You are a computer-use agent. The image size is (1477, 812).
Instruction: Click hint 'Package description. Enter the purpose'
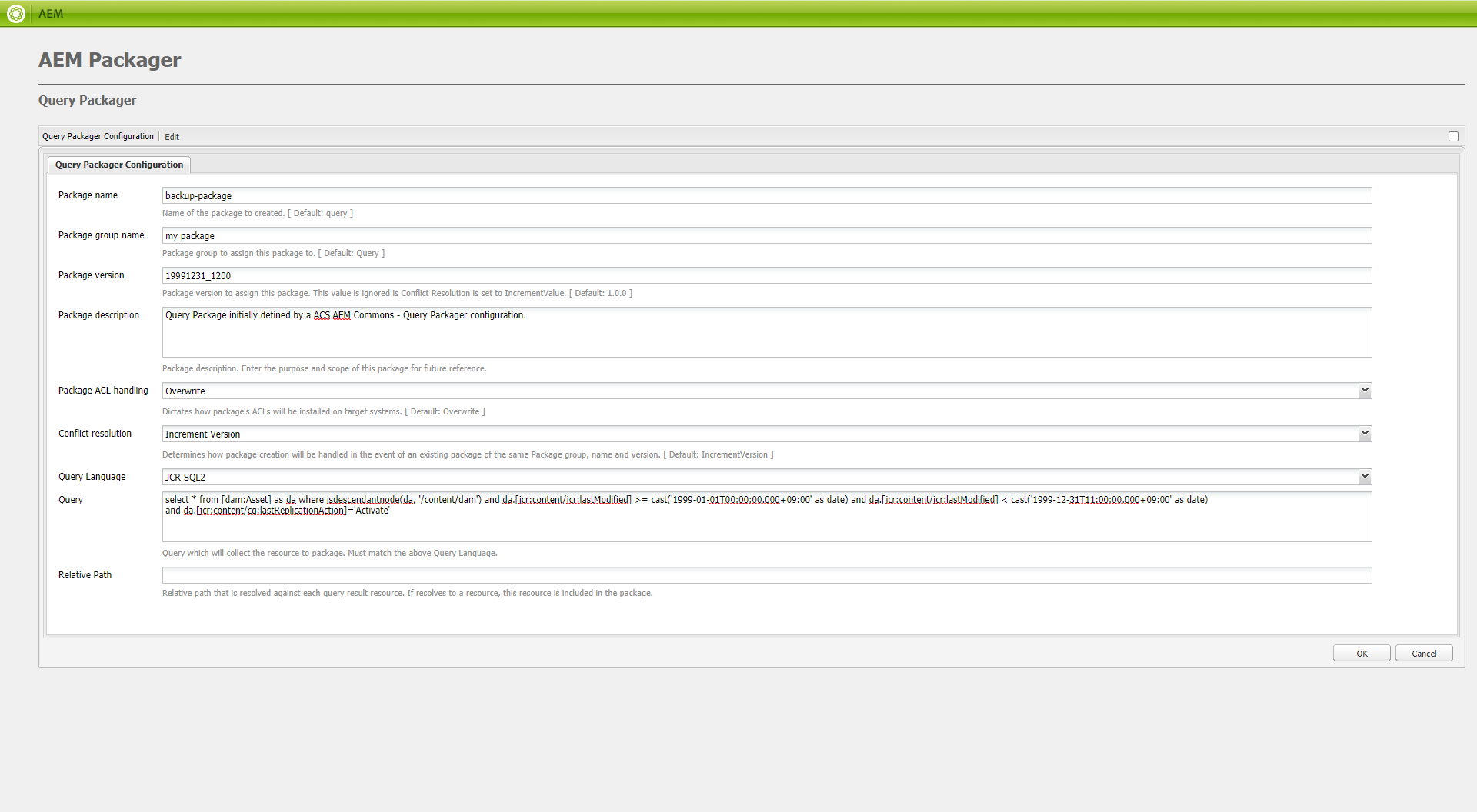click(x=324, y=368)
